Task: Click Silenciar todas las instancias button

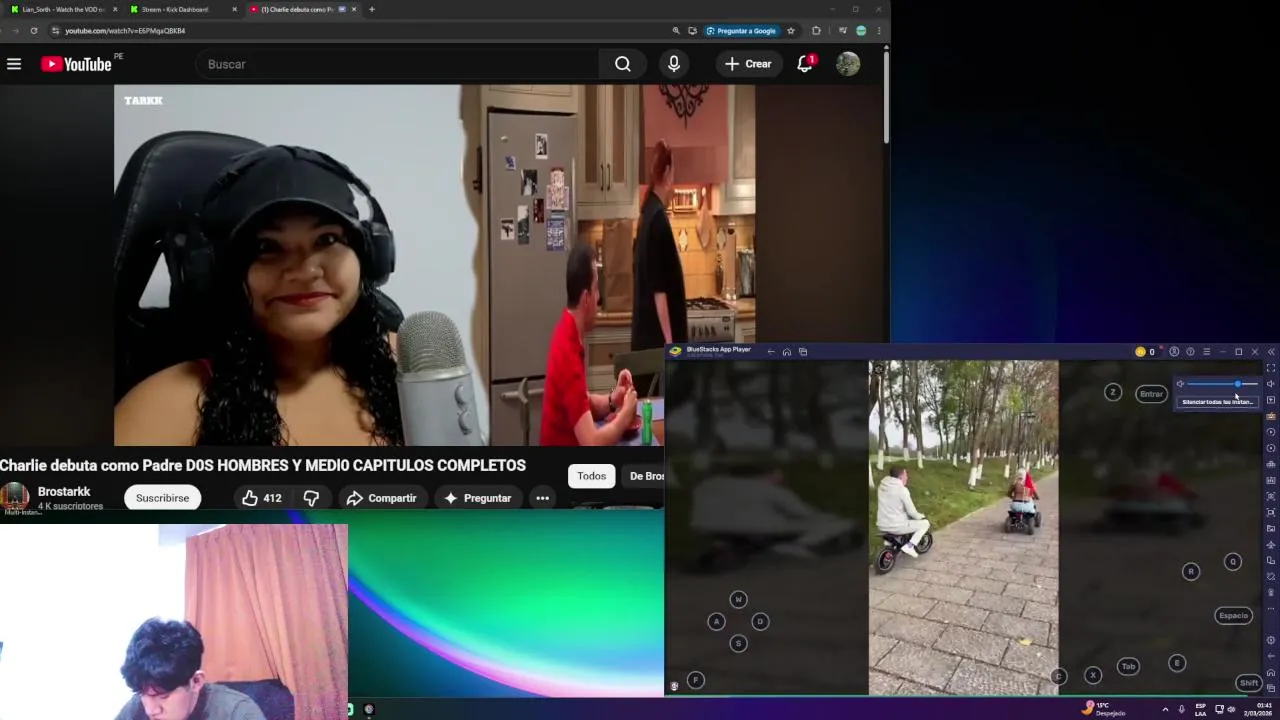Action: coord(1217,402)
